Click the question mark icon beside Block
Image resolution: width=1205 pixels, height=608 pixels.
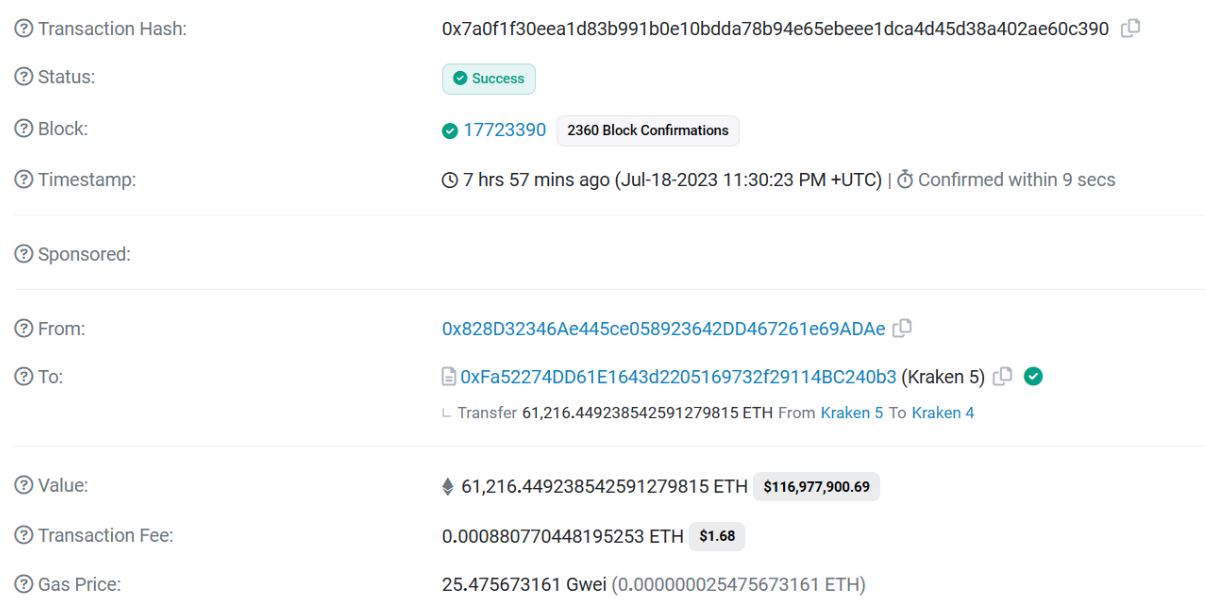point(22,129)
